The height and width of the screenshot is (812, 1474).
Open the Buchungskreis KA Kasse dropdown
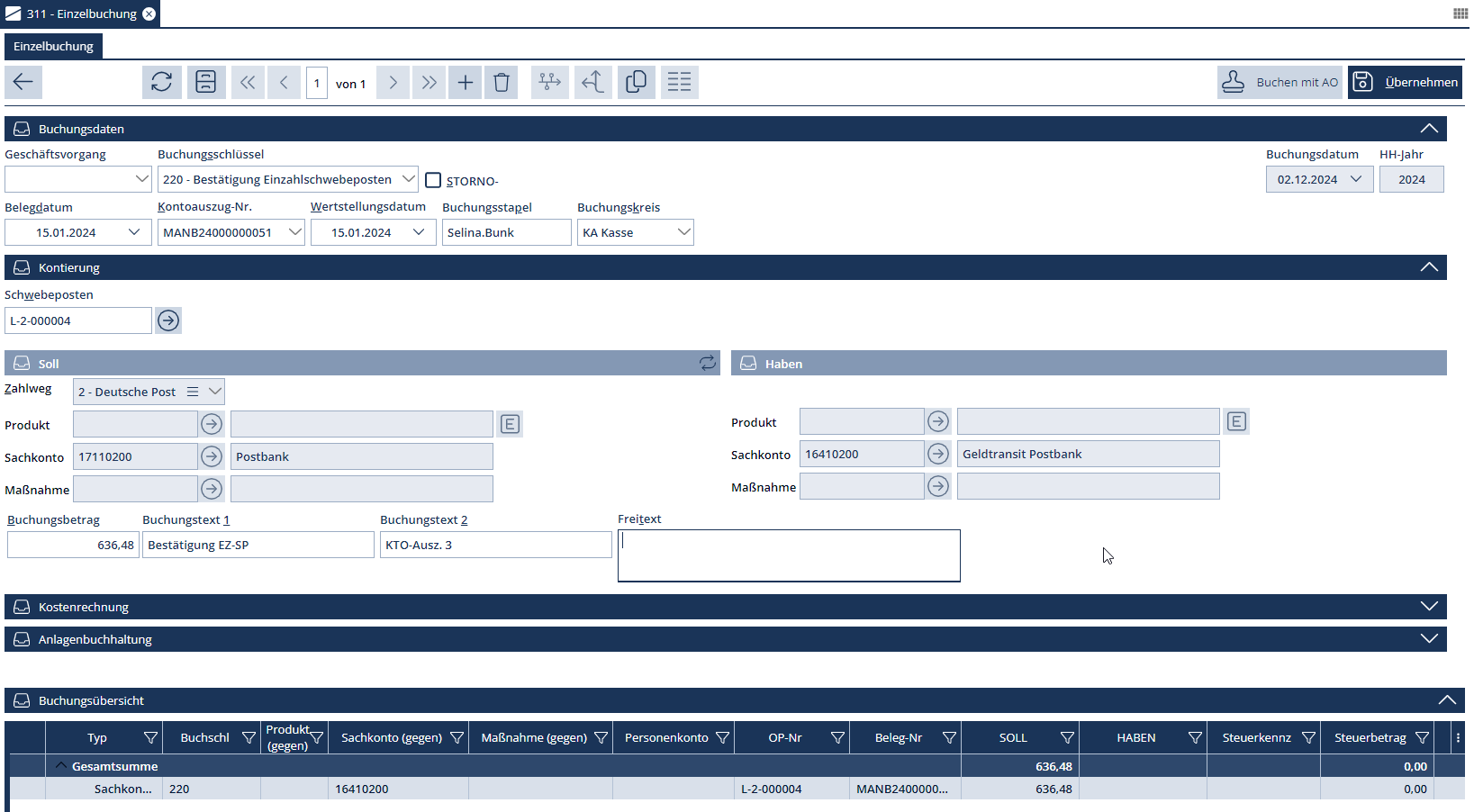pos(683,232)
